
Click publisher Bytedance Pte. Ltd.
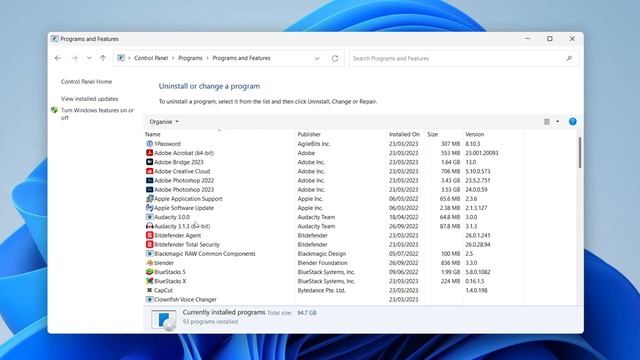pyautogui.click(x=321, y=290)
